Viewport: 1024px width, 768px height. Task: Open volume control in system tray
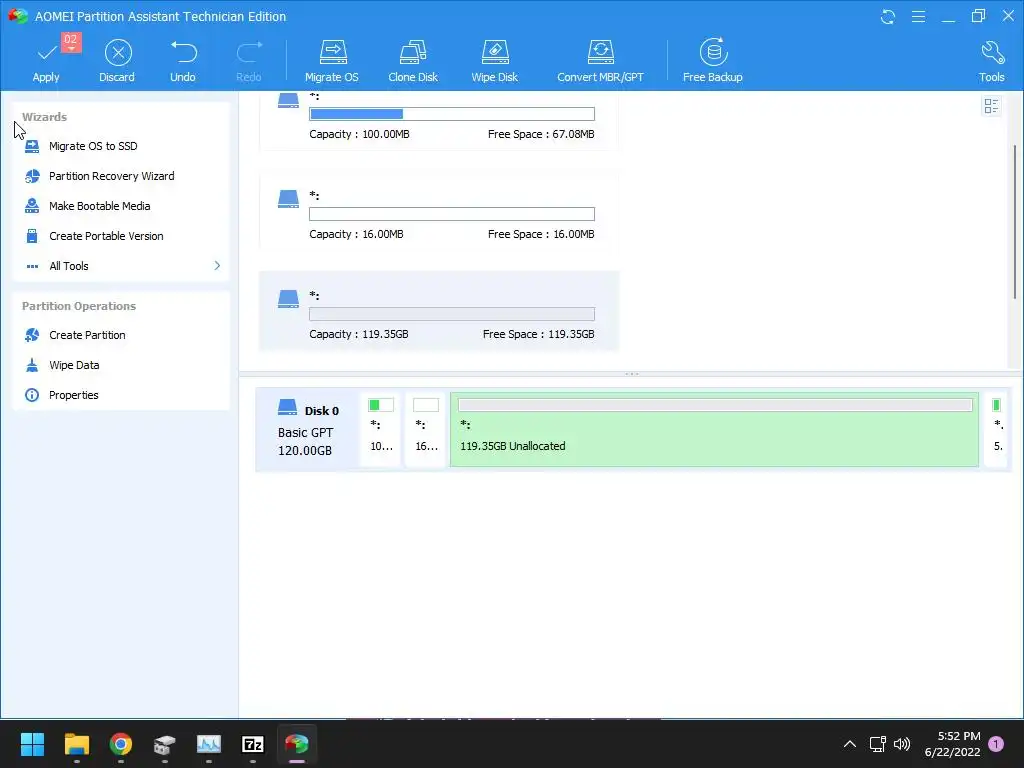click(902, 744)
